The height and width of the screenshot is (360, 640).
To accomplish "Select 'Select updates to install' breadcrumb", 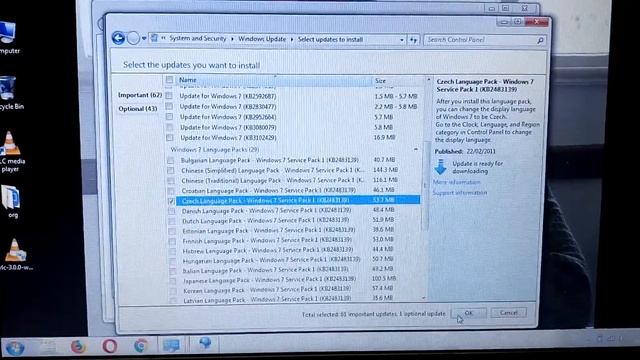I will (x=330, y=39).
